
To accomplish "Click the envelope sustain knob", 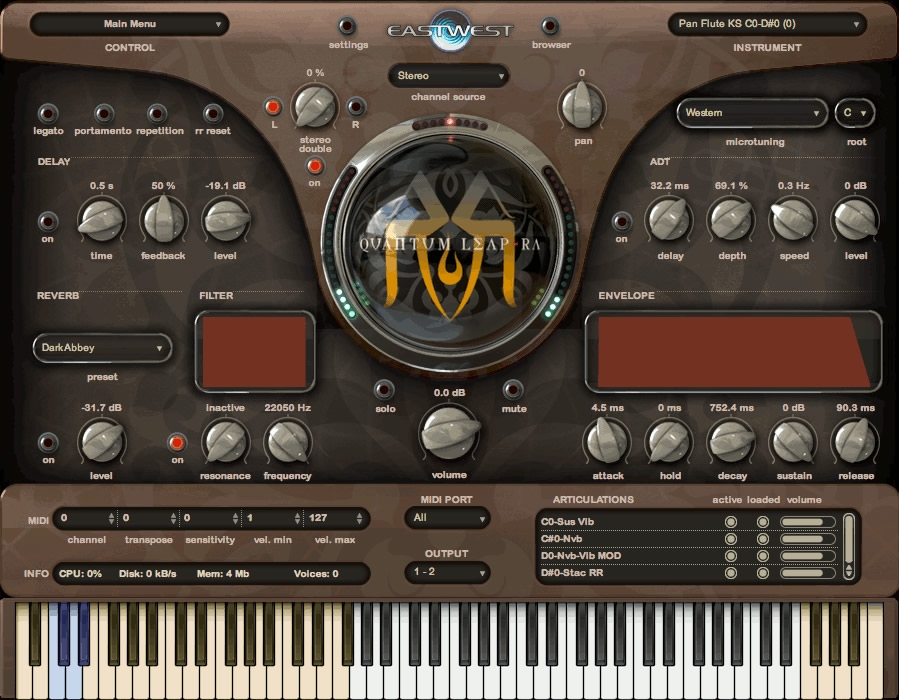I will tap(793, 441).
